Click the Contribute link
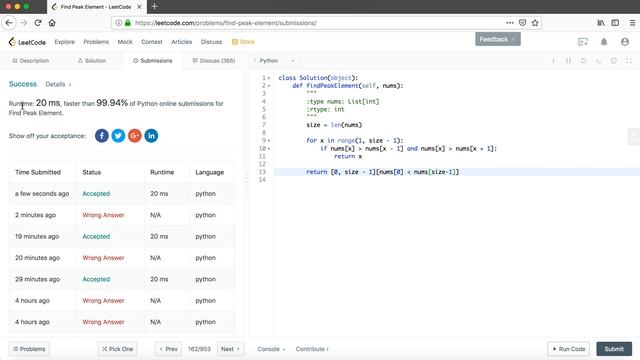Image resolution: width=640 pixels, height=360 pixels. point(312,349)
